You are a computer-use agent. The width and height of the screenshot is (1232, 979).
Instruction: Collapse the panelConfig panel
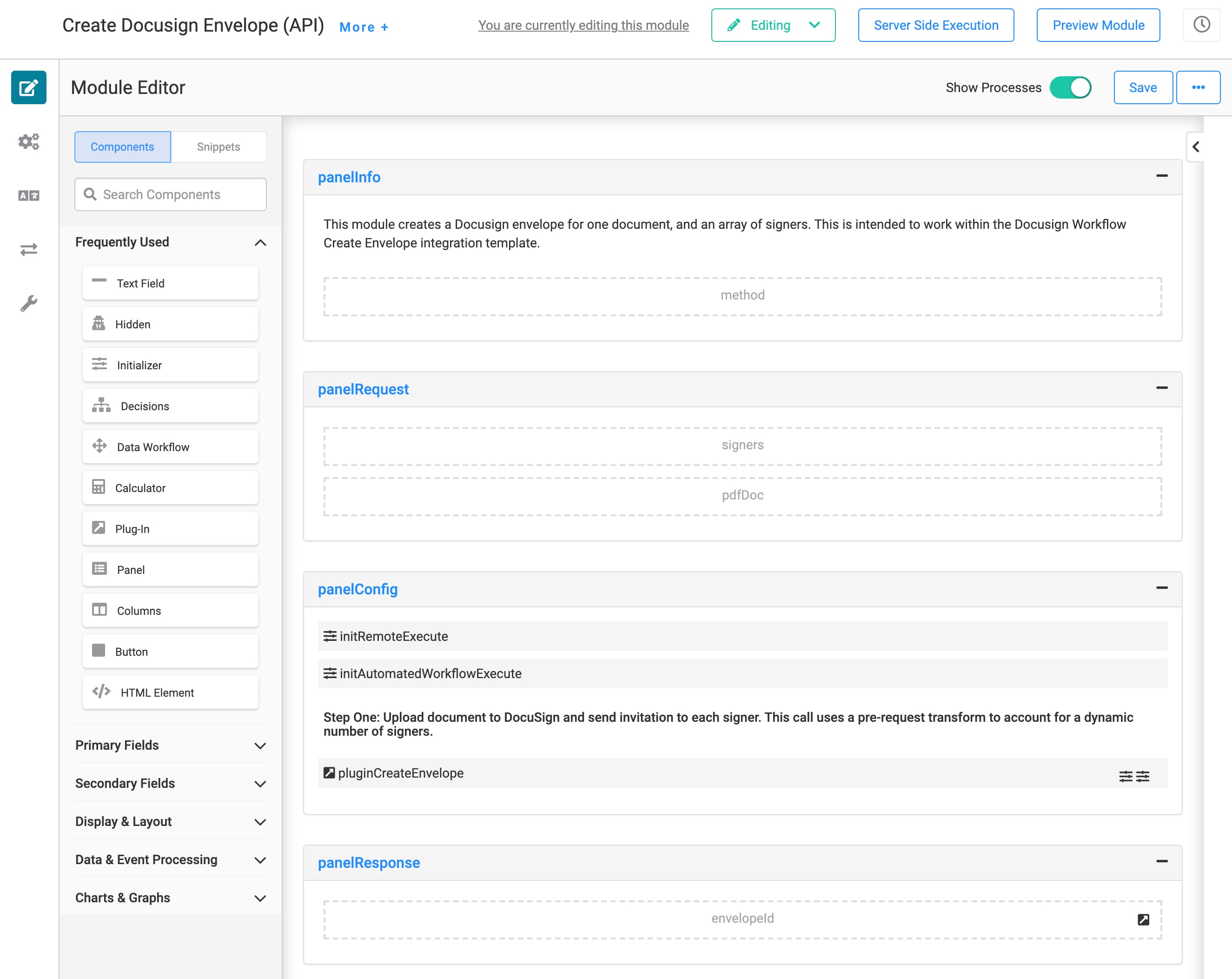tap(1162, 588)
